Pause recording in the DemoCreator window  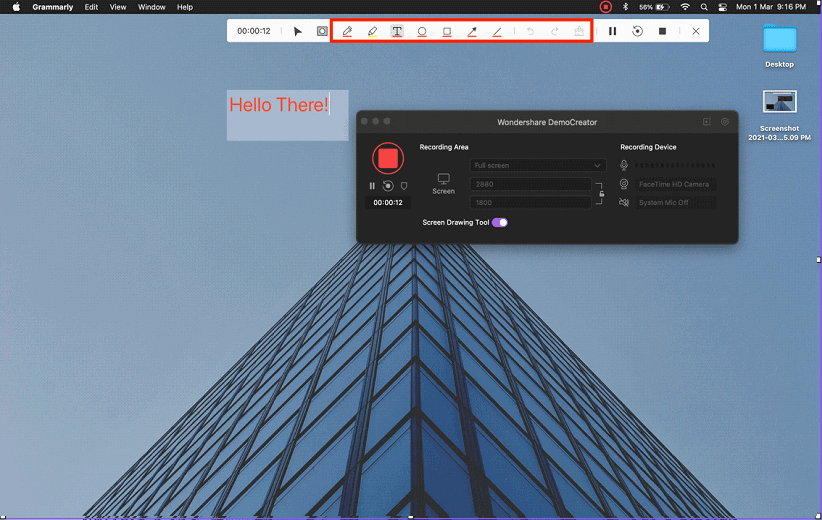372,186
